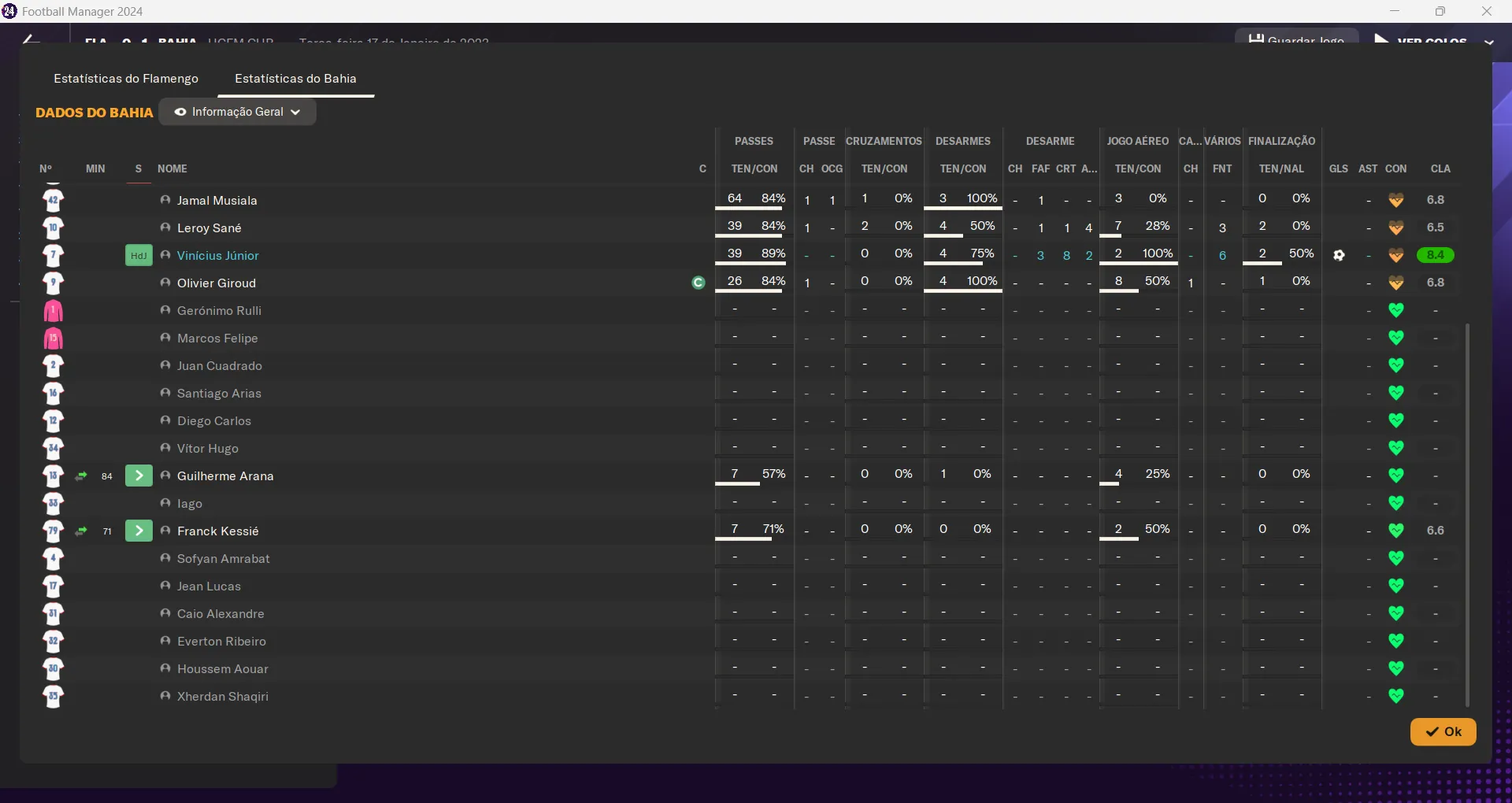Click Leroy Sané's 6.5 rating

coord(1436,228)
